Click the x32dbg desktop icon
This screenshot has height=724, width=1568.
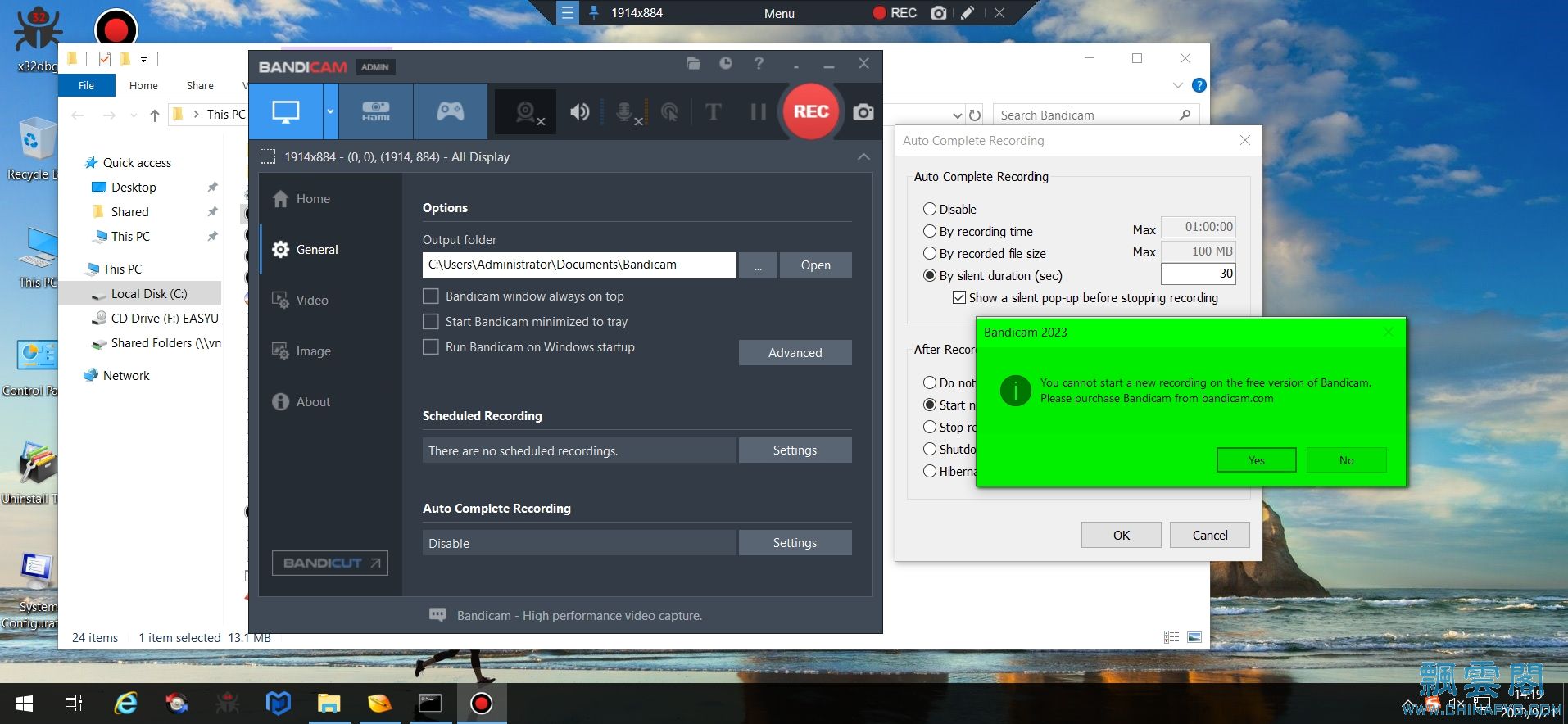[x=37, y=39]
